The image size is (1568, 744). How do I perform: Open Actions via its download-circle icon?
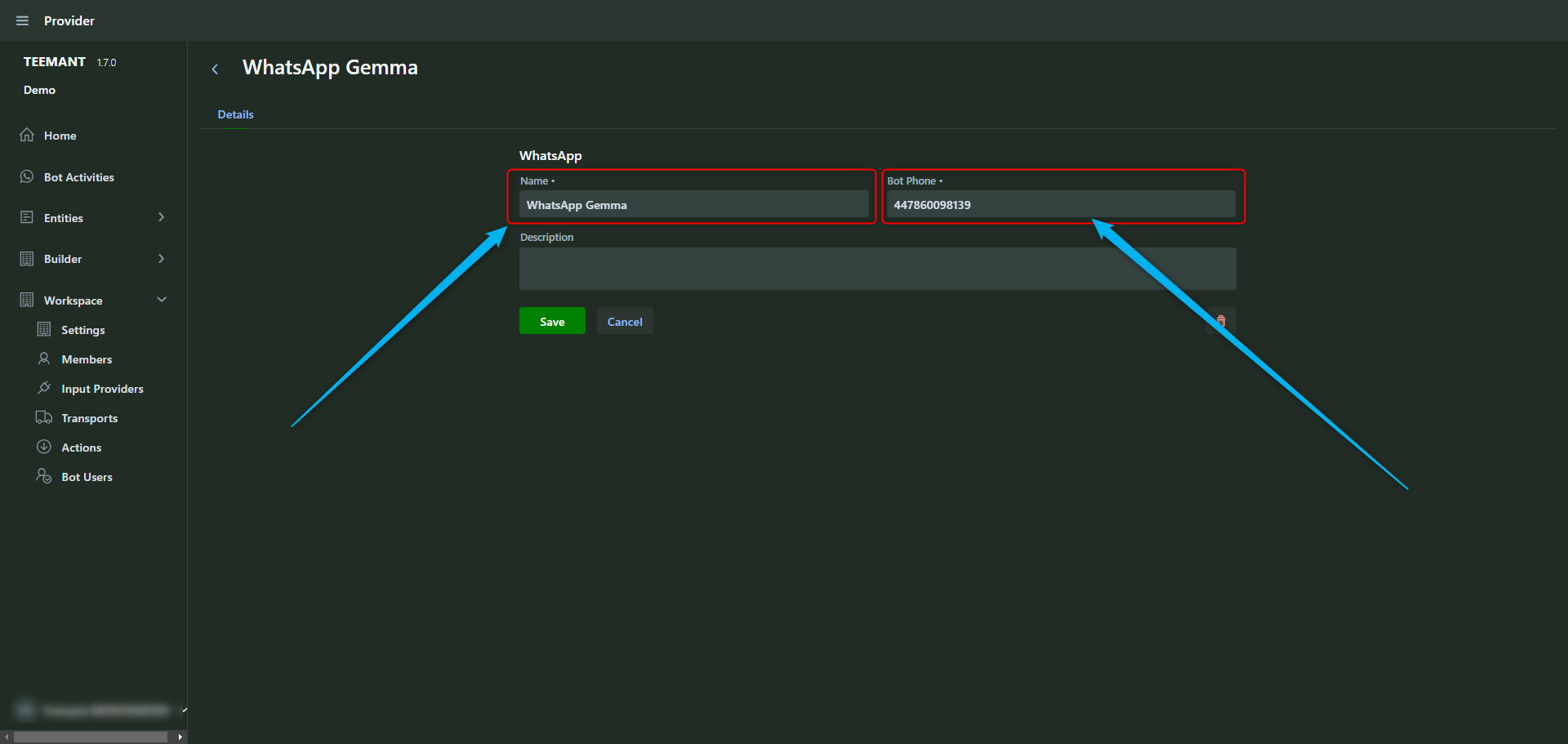[44, 447]
